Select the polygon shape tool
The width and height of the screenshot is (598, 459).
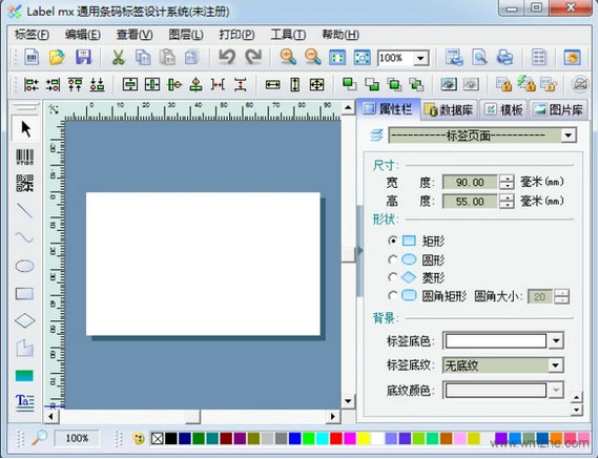pos(25,348)
